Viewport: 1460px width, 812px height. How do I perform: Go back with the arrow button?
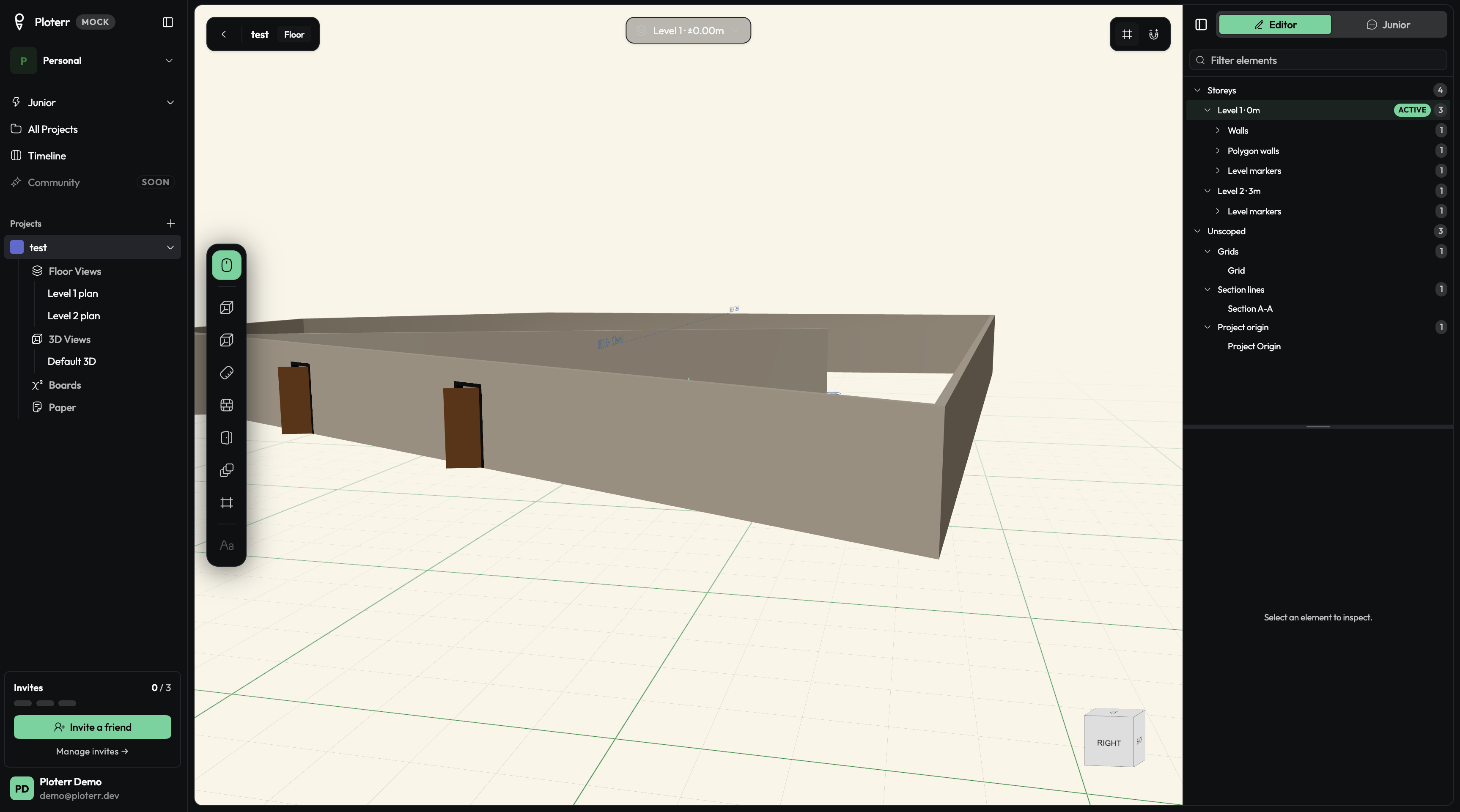tap(224, 34)
